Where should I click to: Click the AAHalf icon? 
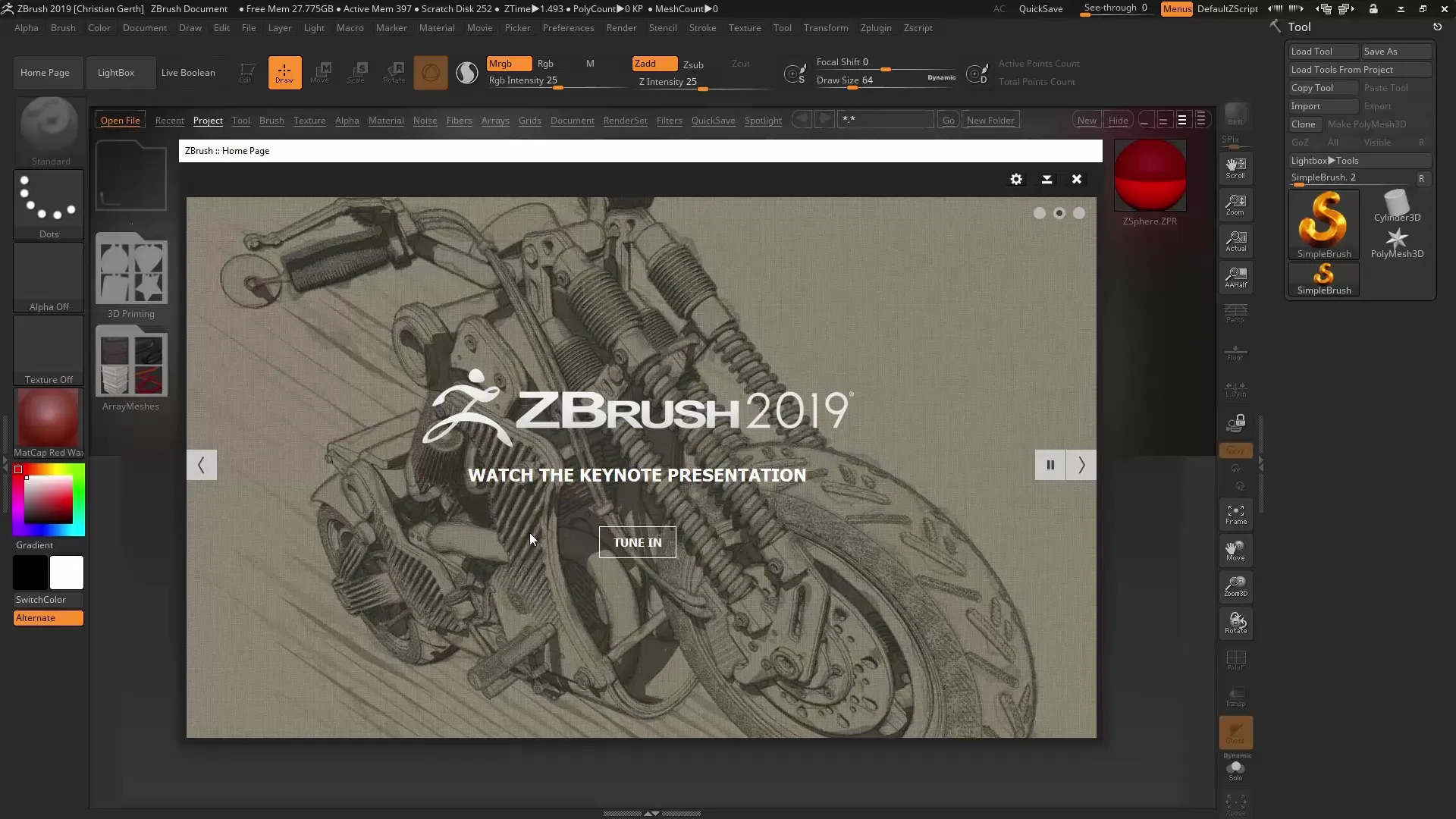tap(1235, 278)
